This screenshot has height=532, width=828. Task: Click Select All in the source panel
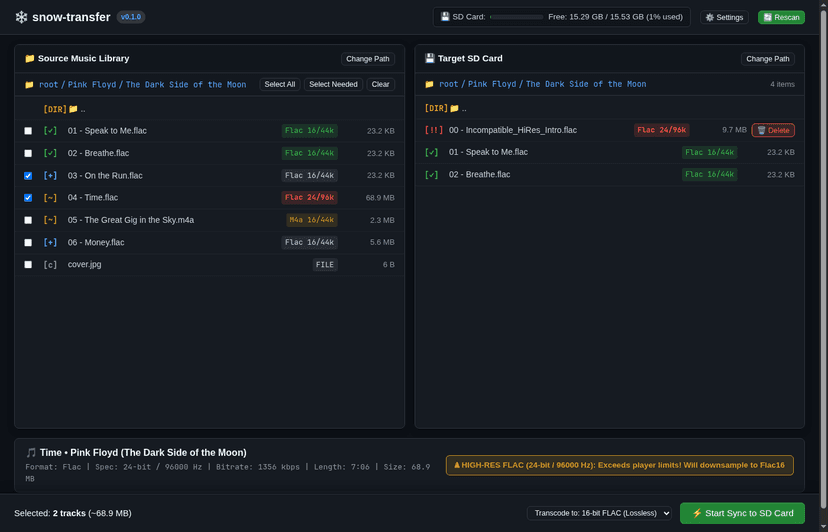pos(280,85)
